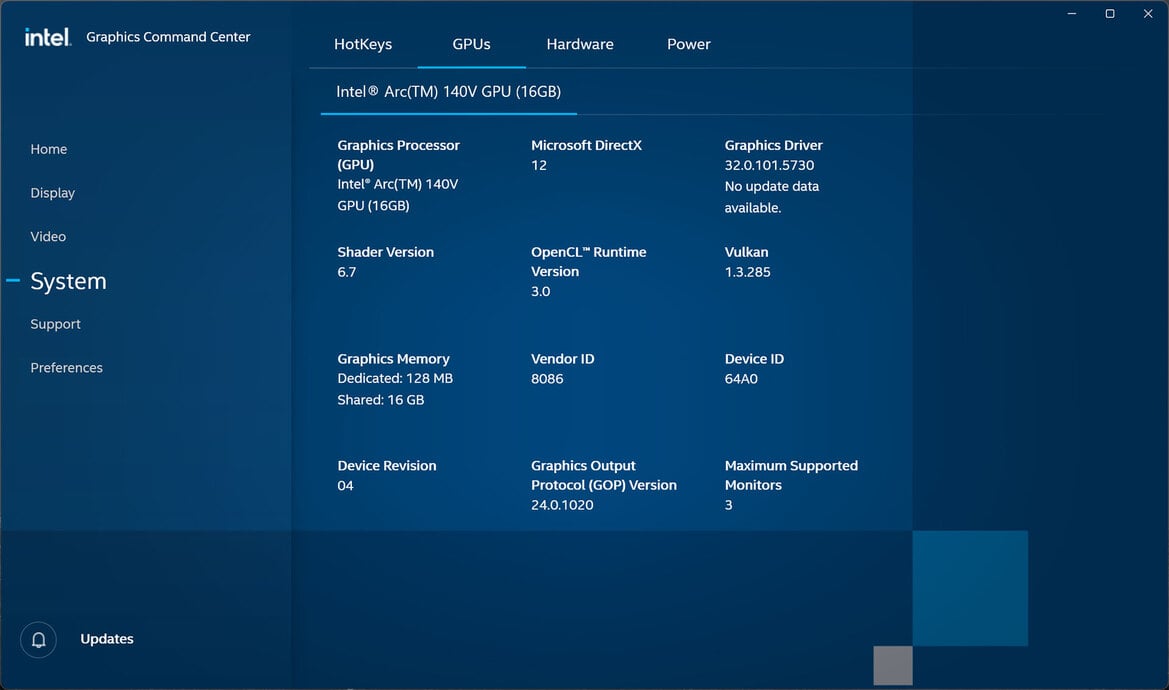Open the Video section

[x=48, y=236]
